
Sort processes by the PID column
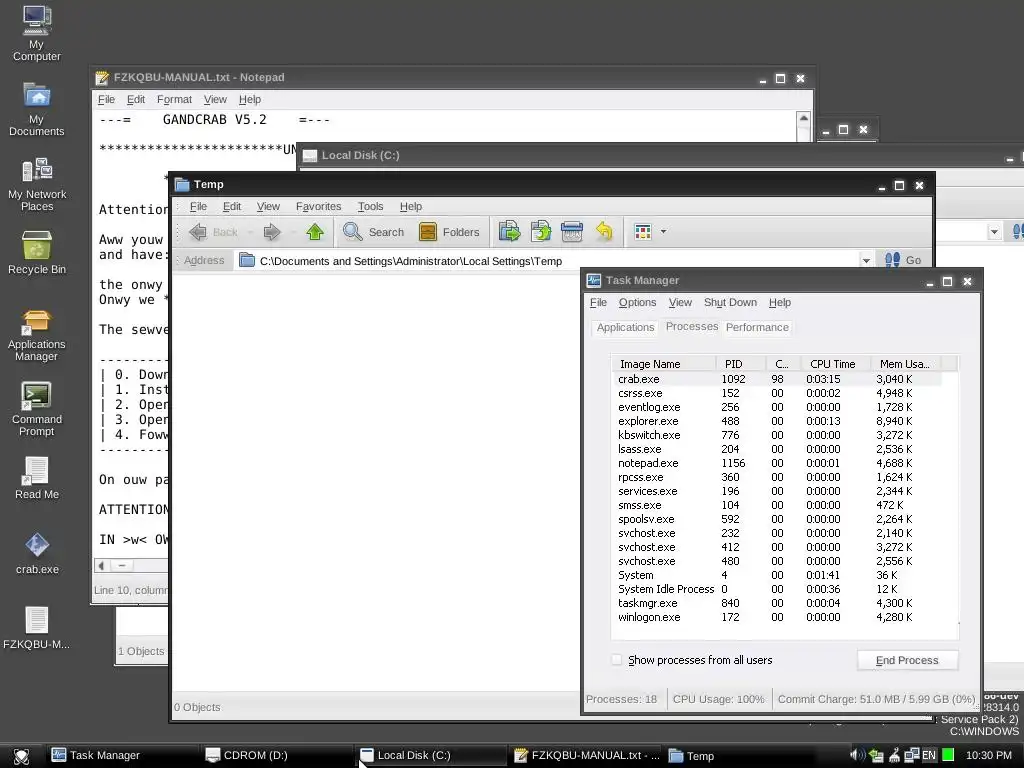(741, 364)
